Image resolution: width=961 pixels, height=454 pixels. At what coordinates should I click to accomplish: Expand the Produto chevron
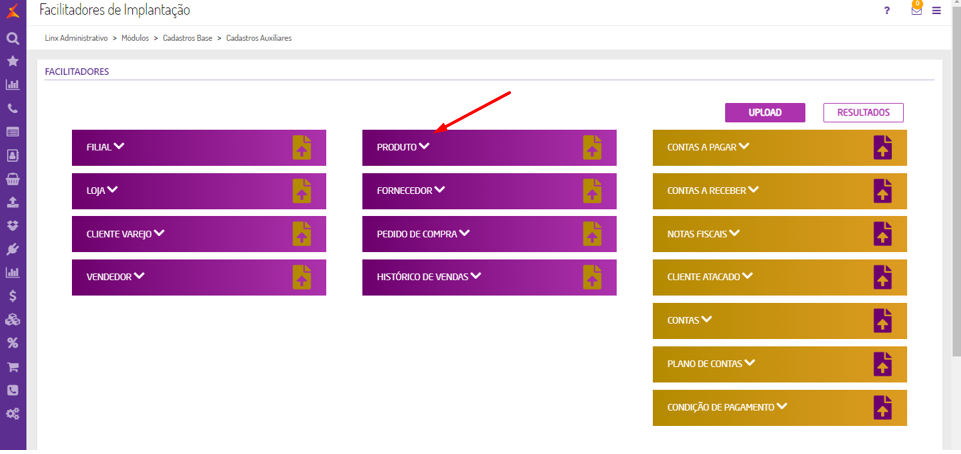(x=425, y=146)
